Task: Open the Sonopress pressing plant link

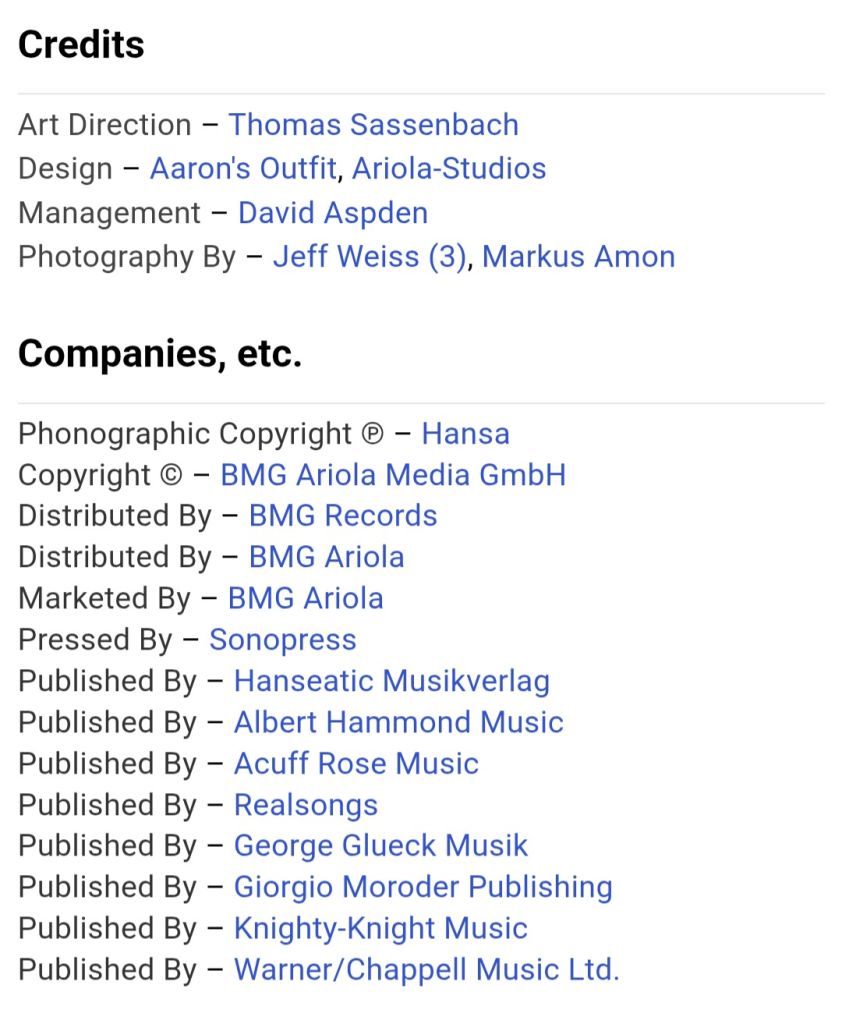Action: tap(282, 640)
